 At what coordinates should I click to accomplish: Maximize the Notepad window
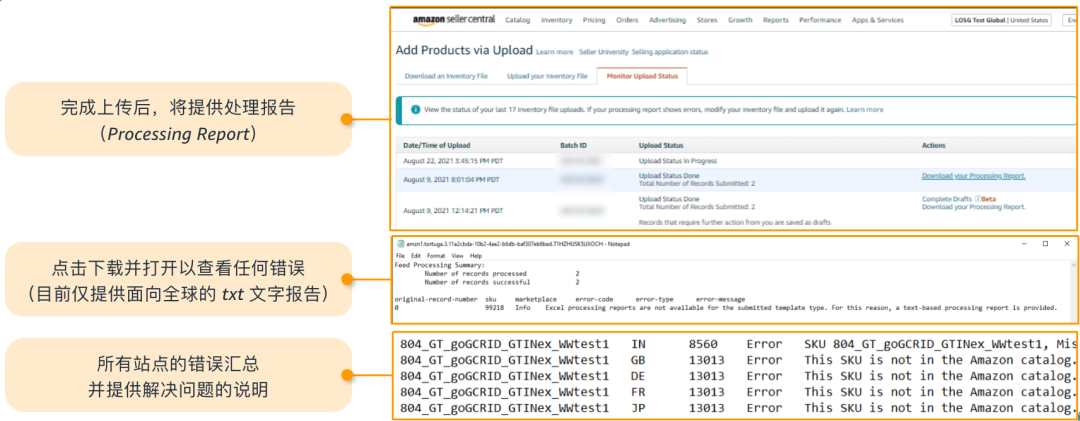pos(1045,243)
